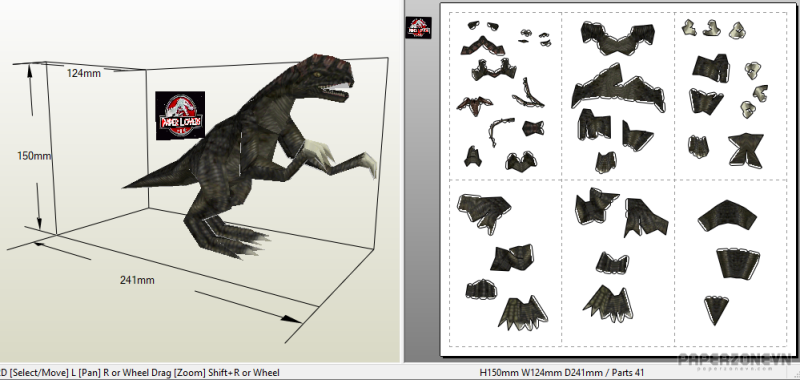Select the X-shaped unfolded pattern part
The height and width of the screenshot is (380, 800).
click(746, 150)
